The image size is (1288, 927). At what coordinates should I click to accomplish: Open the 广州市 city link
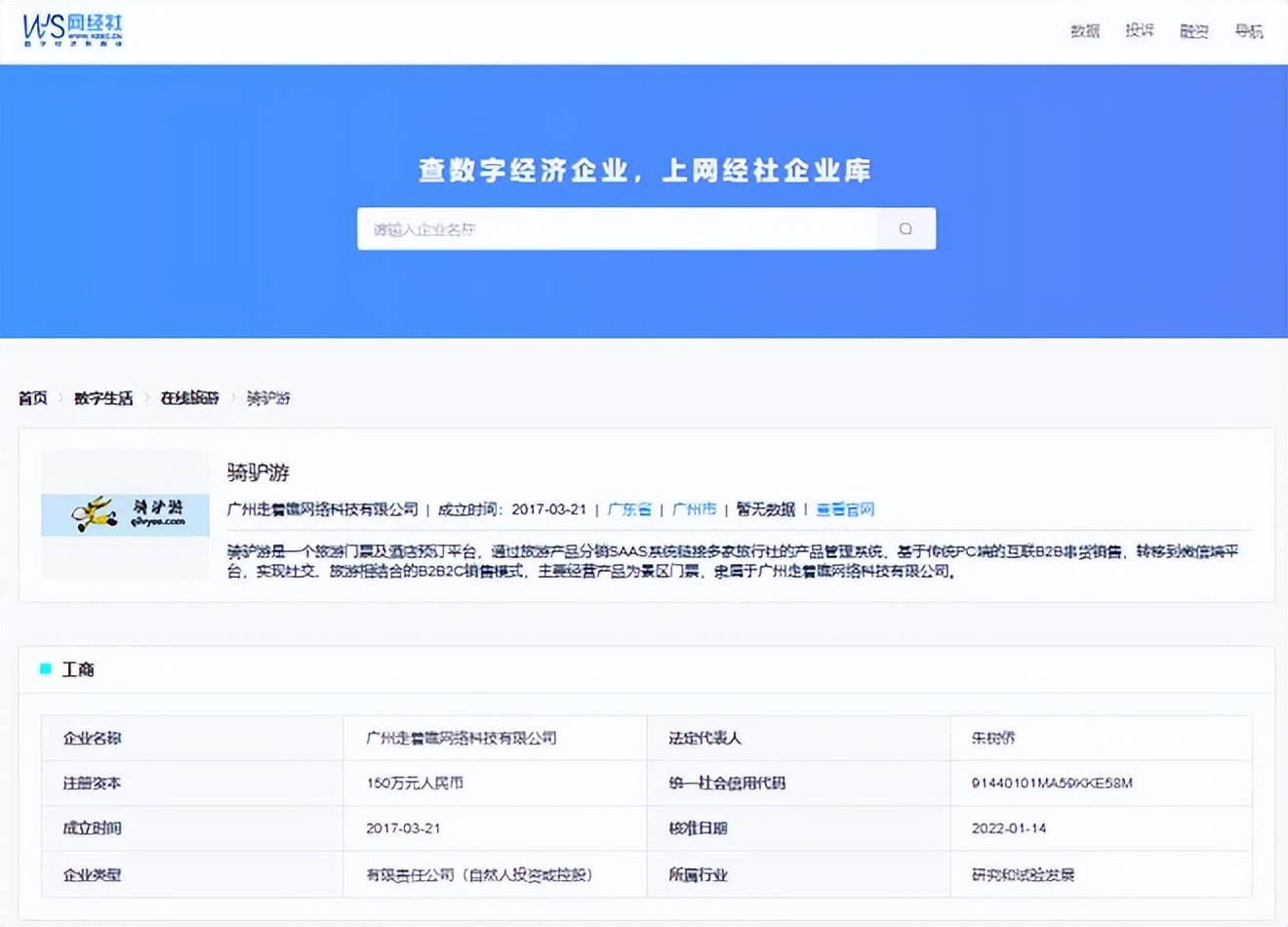coord(694,509)
